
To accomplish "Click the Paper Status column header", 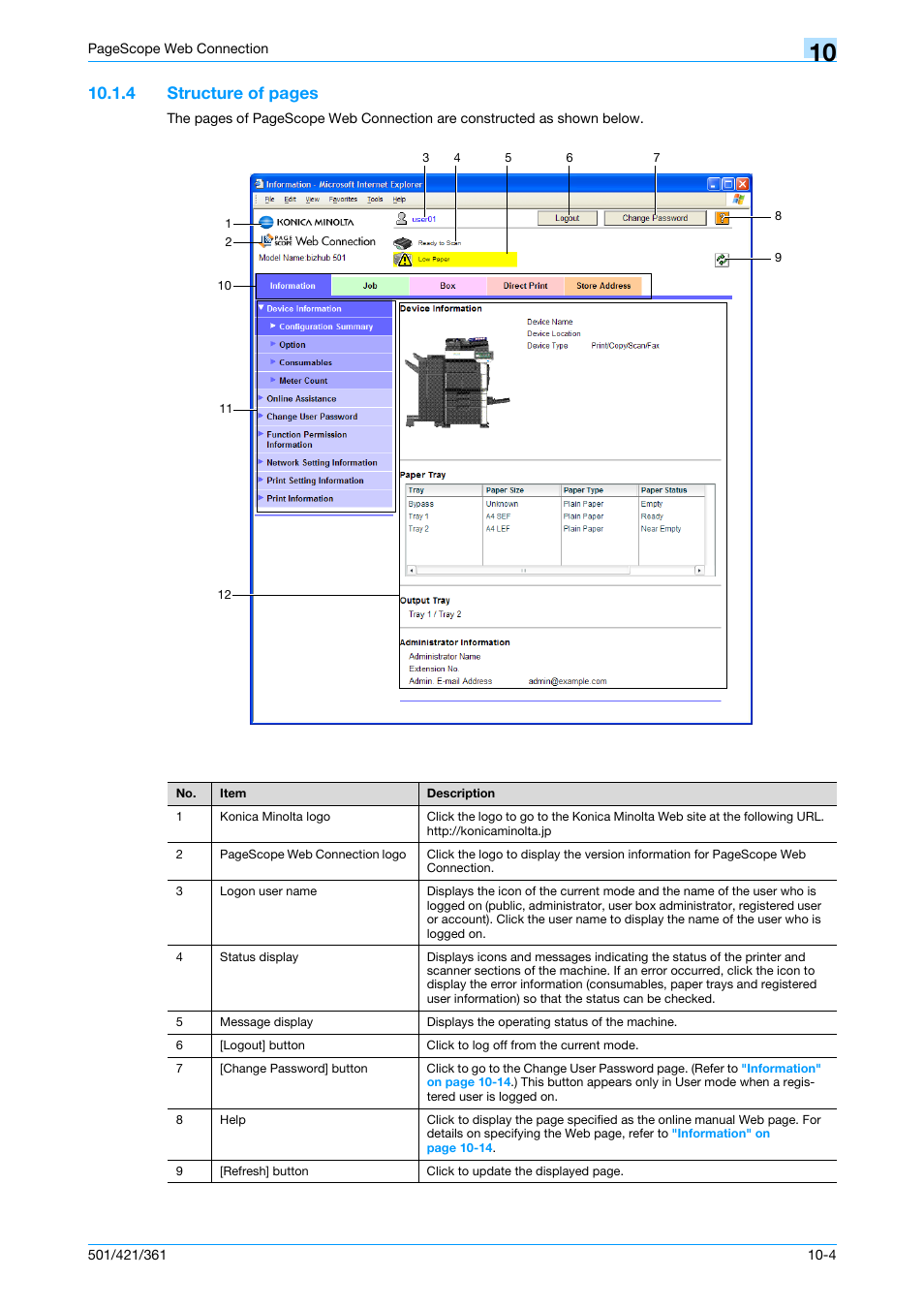I will (x=671, y=490).
